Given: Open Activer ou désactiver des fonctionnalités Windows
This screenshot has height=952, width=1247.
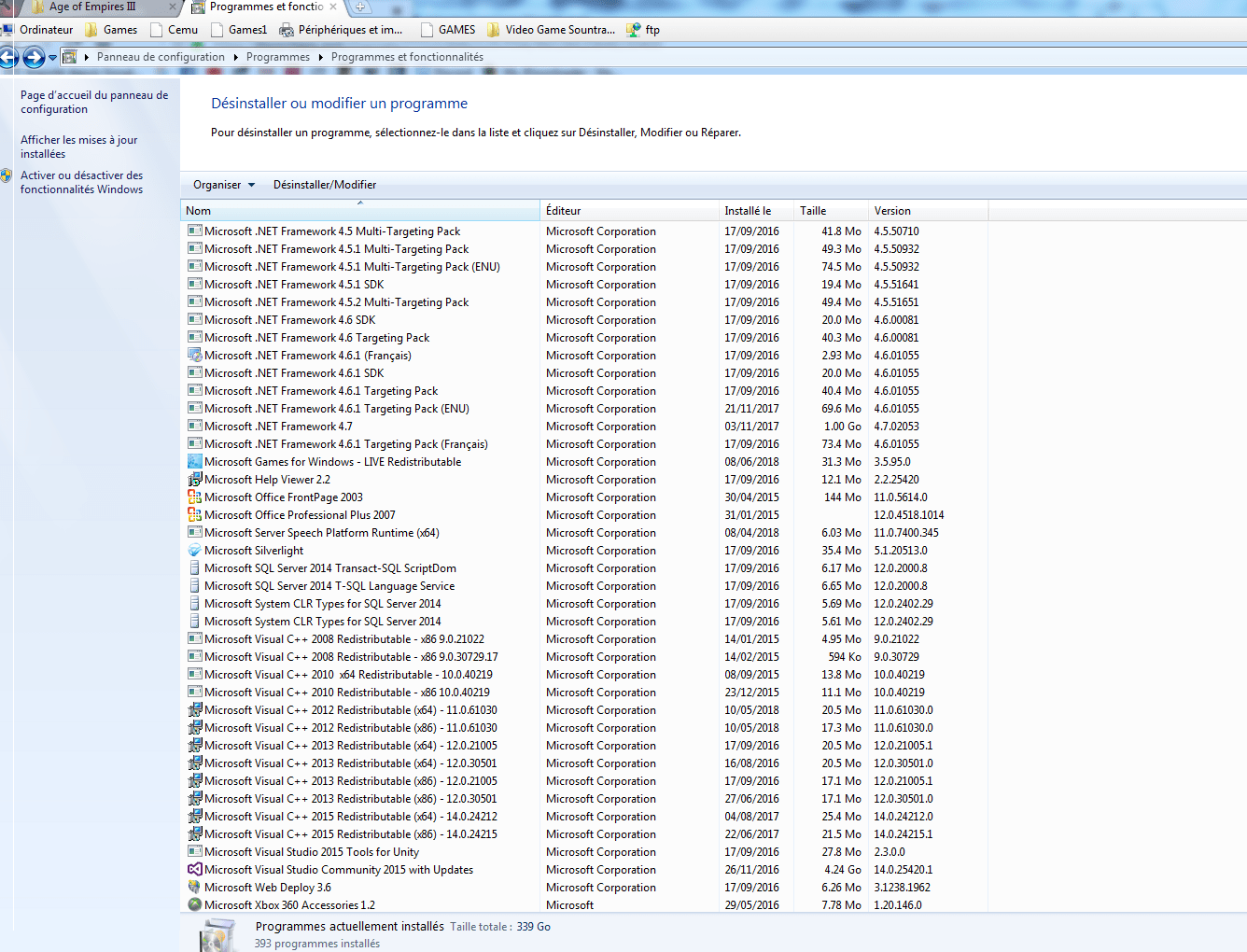Looking at the screenshot, I should 82,182.
